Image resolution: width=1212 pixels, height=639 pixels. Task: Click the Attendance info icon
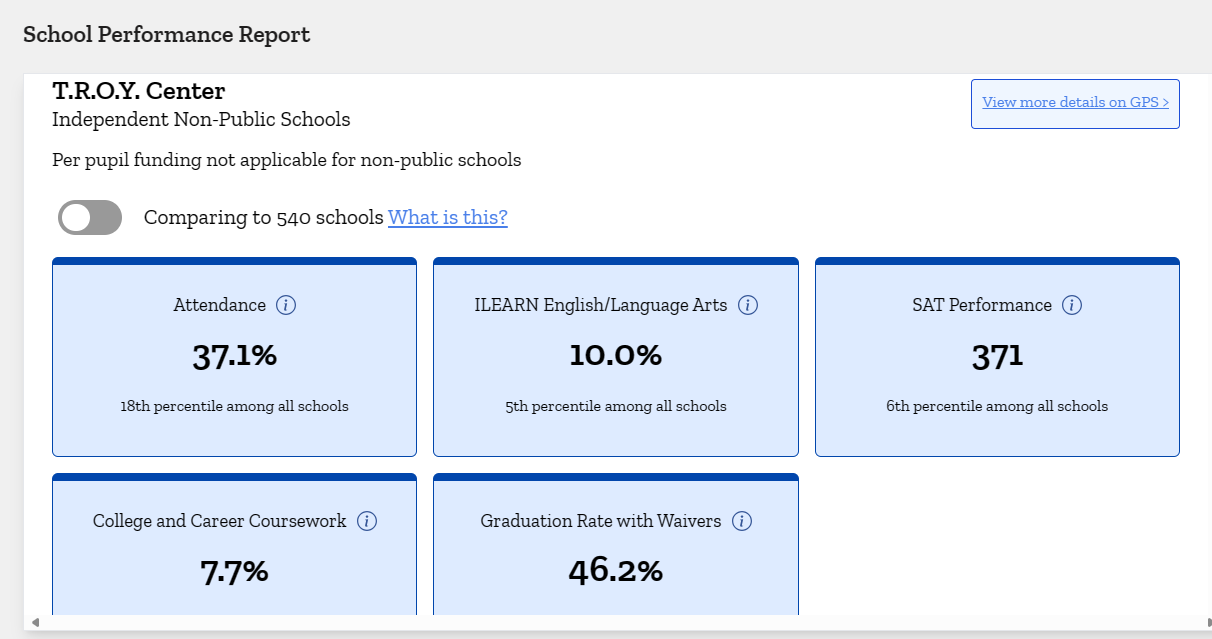[286, 305]
